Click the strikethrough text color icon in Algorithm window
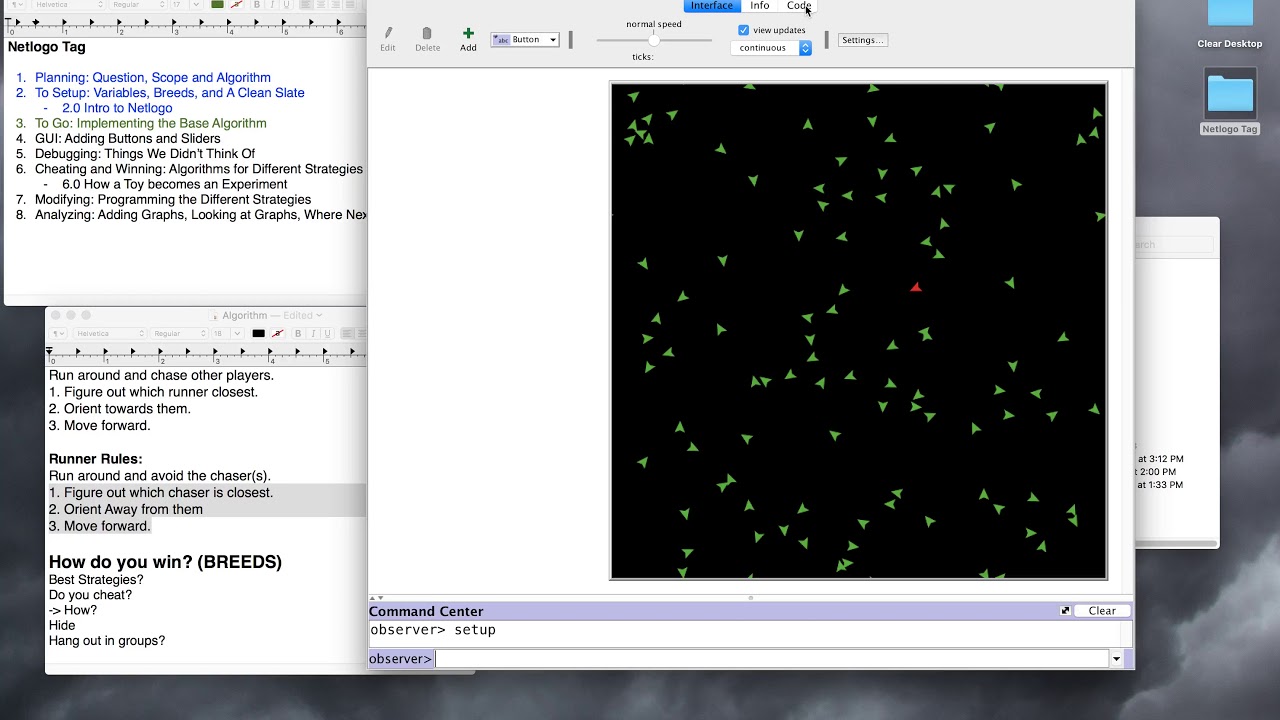1280x720 pixels. (278, 333)
